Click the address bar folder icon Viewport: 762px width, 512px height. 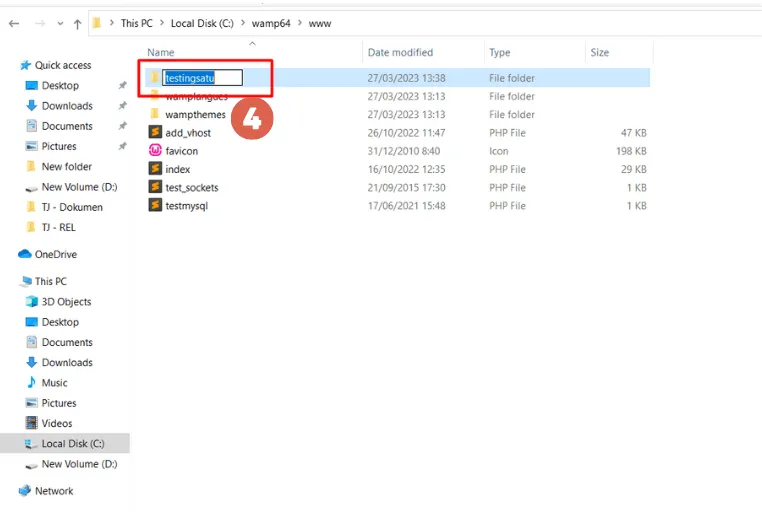coord(97,23)
